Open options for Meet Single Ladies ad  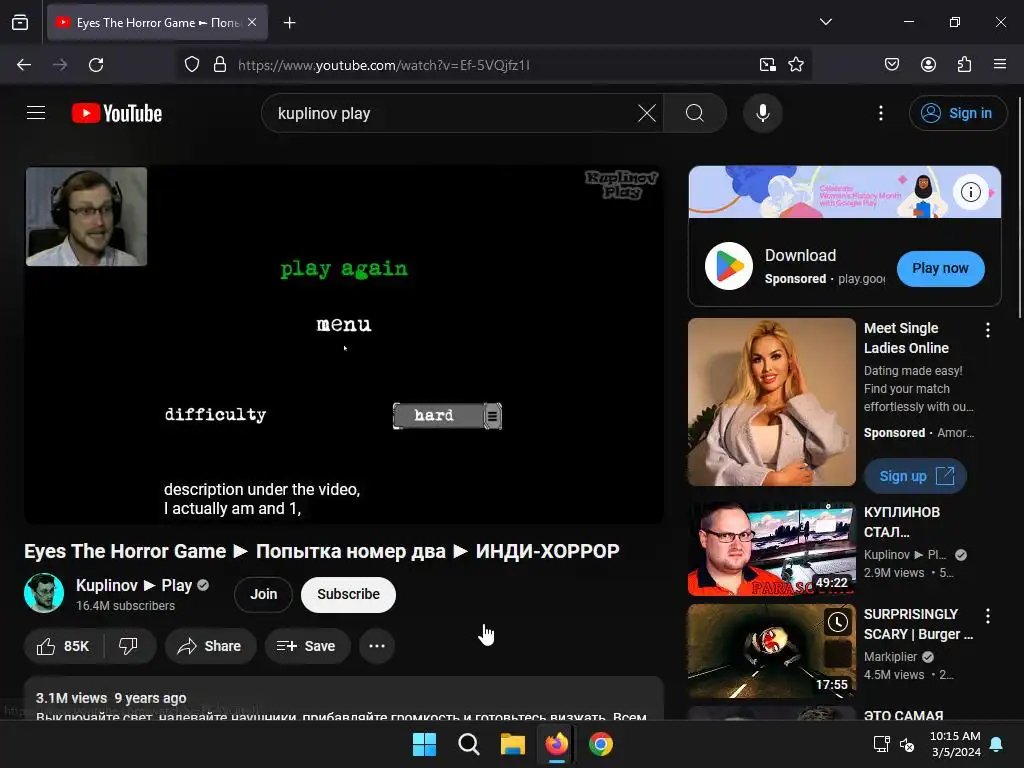coord(987,330)
